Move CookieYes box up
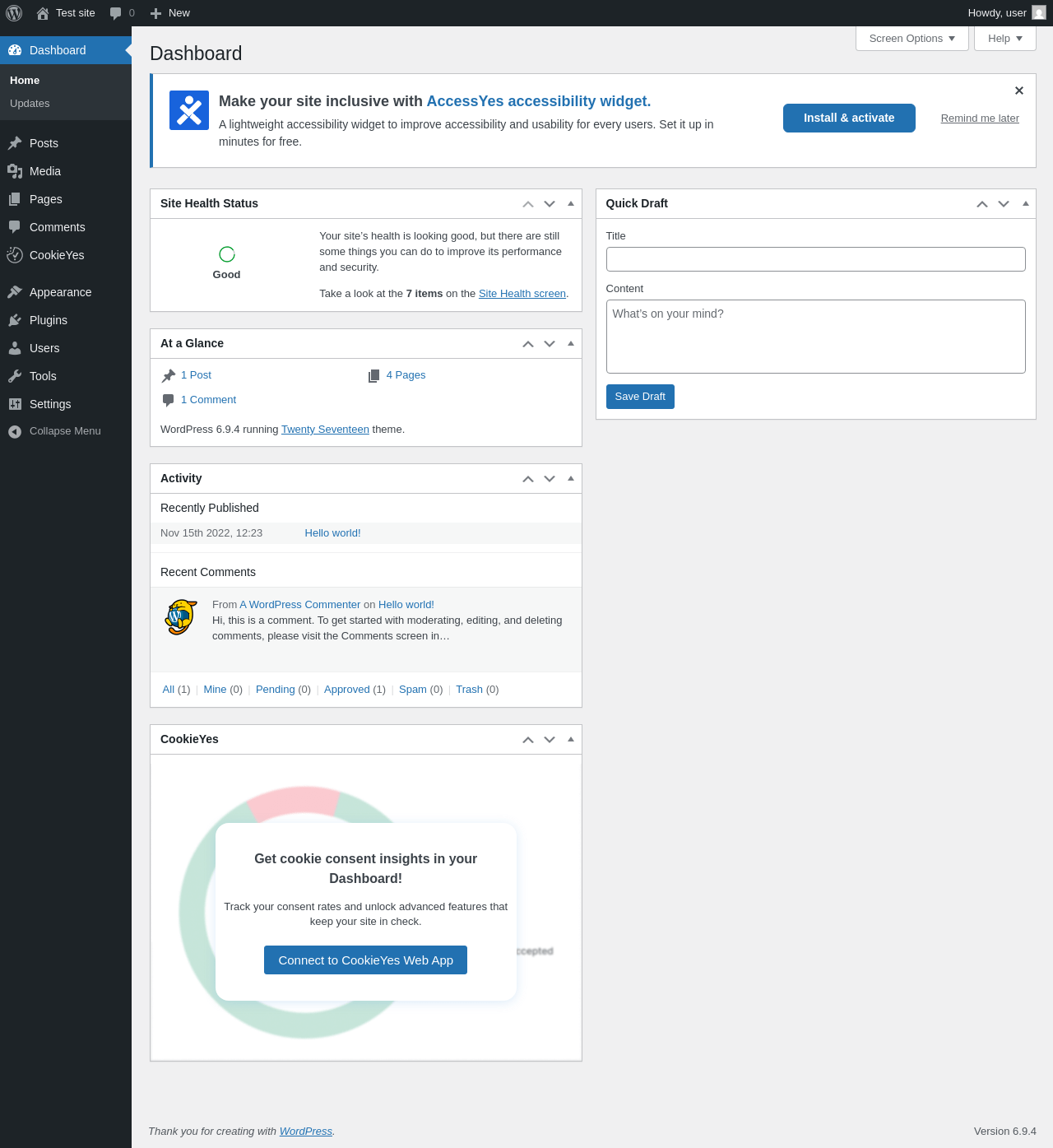This screenshot has width=1053, height=1148. click(528, 740)
